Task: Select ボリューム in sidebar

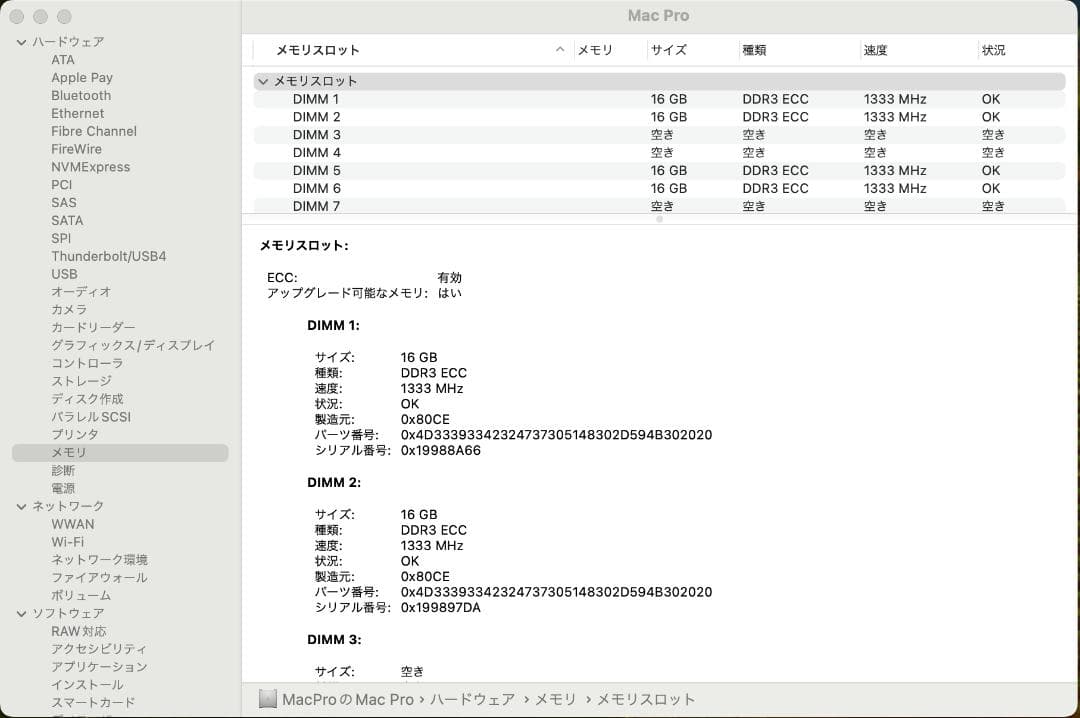Action: point(81,596)
